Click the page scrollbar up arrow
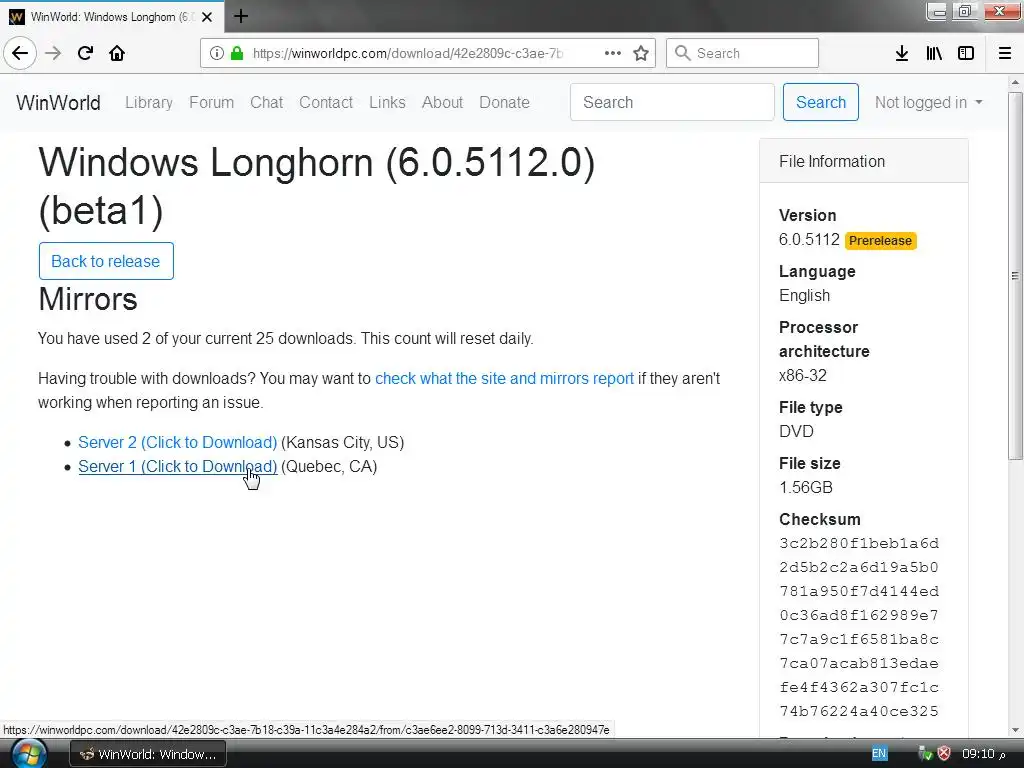This screenshot has width=1024, height=768. point(1015,82)
